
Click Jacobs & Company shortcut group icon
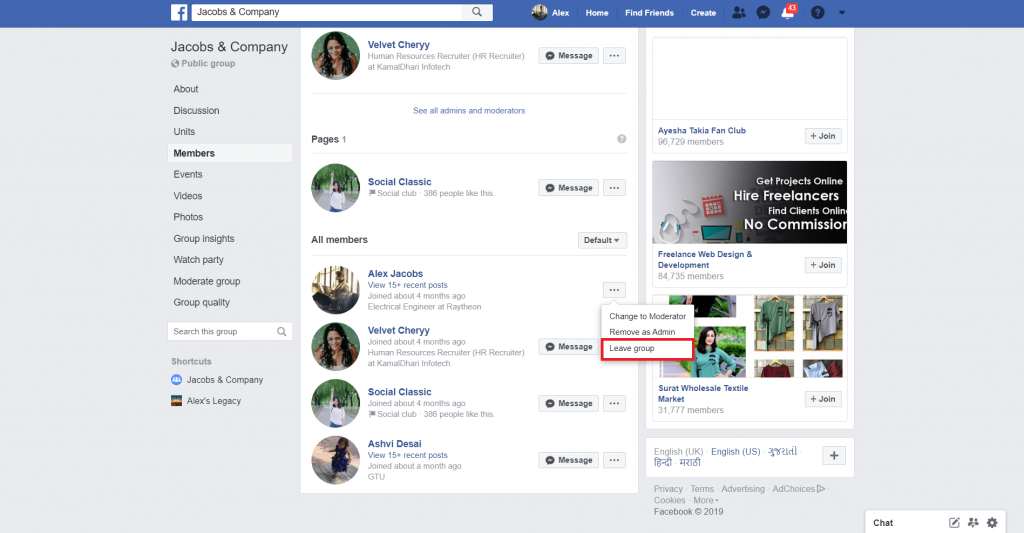(176, 380)
